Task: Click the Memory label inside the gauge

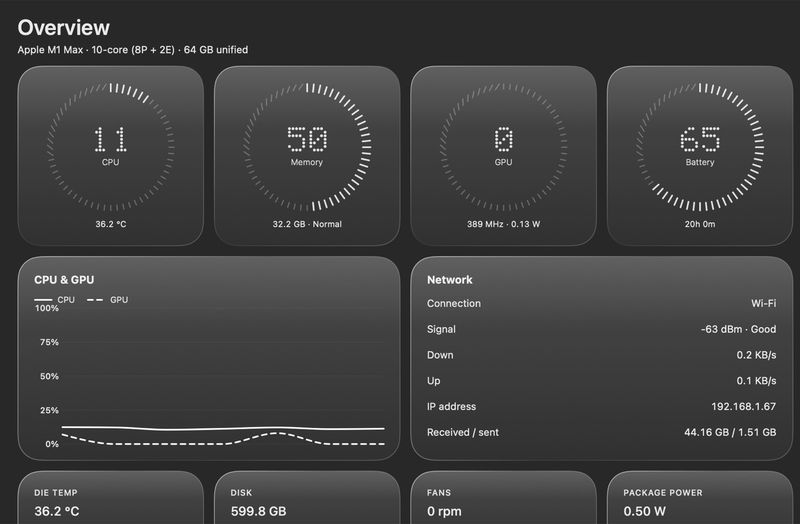Action: pyautogui.click(x=307, y=162)
